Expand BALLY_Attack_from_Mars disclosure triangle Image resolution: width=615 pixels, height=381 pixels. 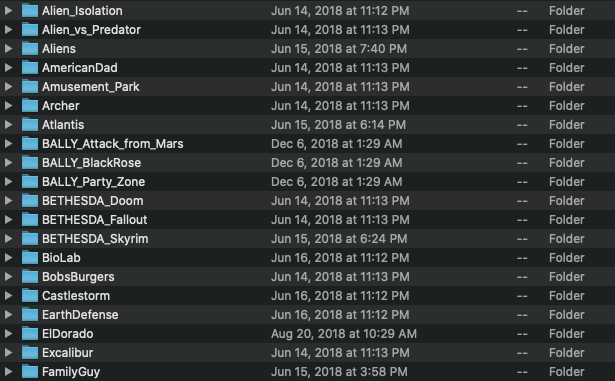[x=8, y=144]
